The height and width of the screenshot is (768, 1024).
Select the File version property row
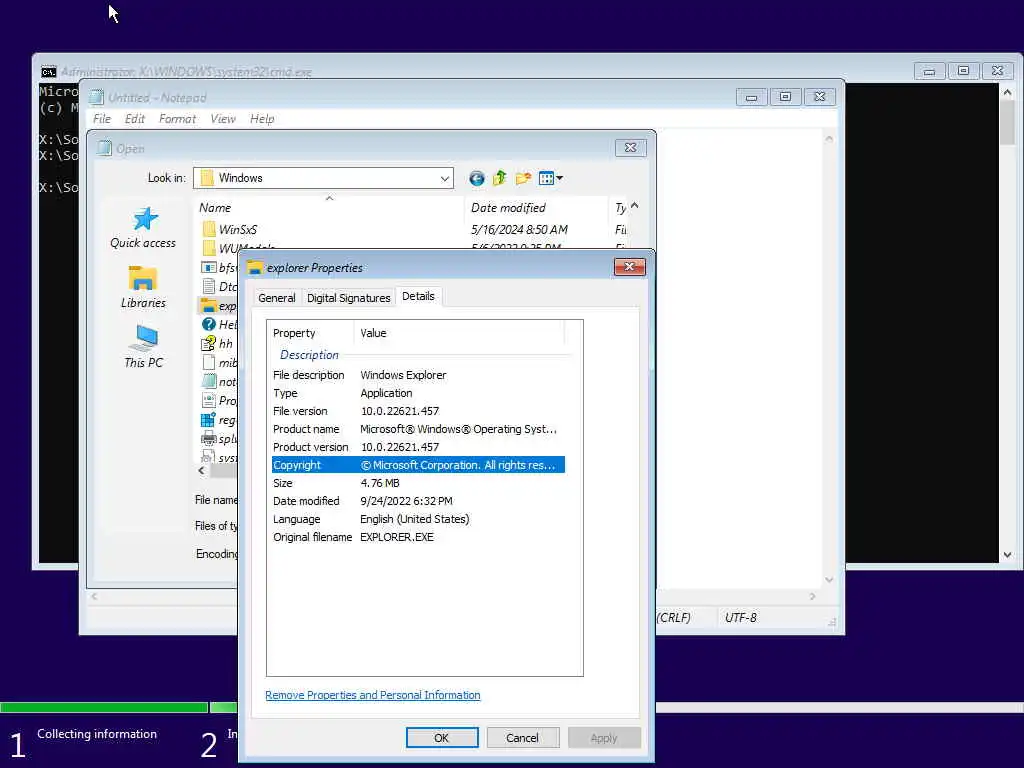pyautogui.click(x=418, y=411)
